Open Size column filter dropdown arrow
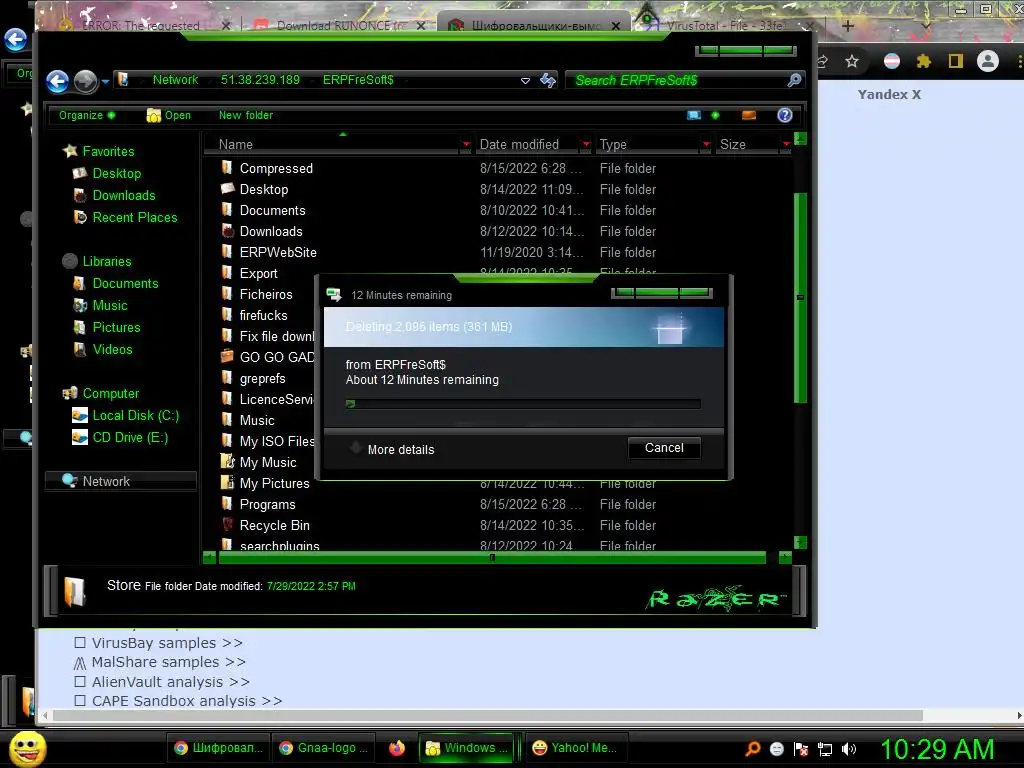Viewport: 1024px width, 768px height. click(x=786, y=144)
